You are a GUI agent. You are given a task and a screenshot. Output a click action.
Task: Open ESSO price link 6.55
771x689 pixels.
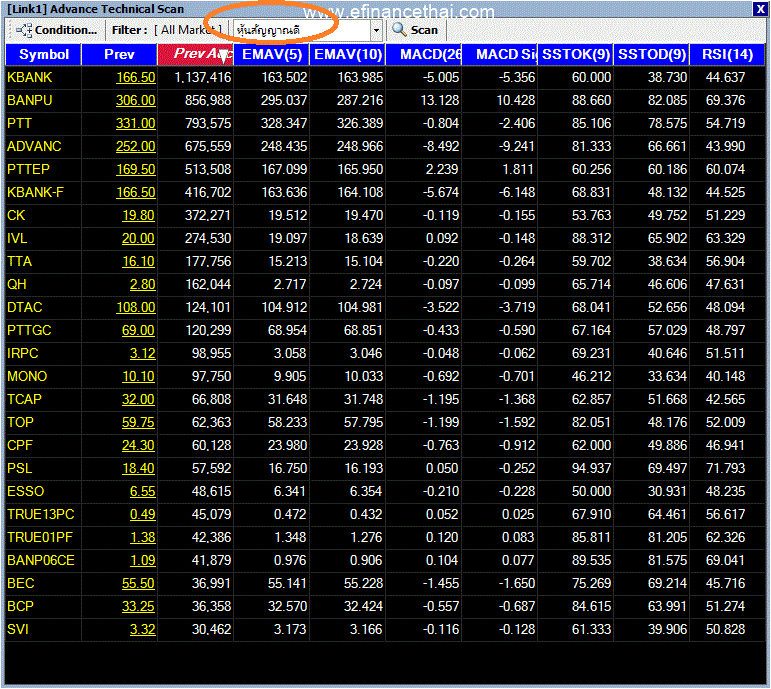click(143, 491)
